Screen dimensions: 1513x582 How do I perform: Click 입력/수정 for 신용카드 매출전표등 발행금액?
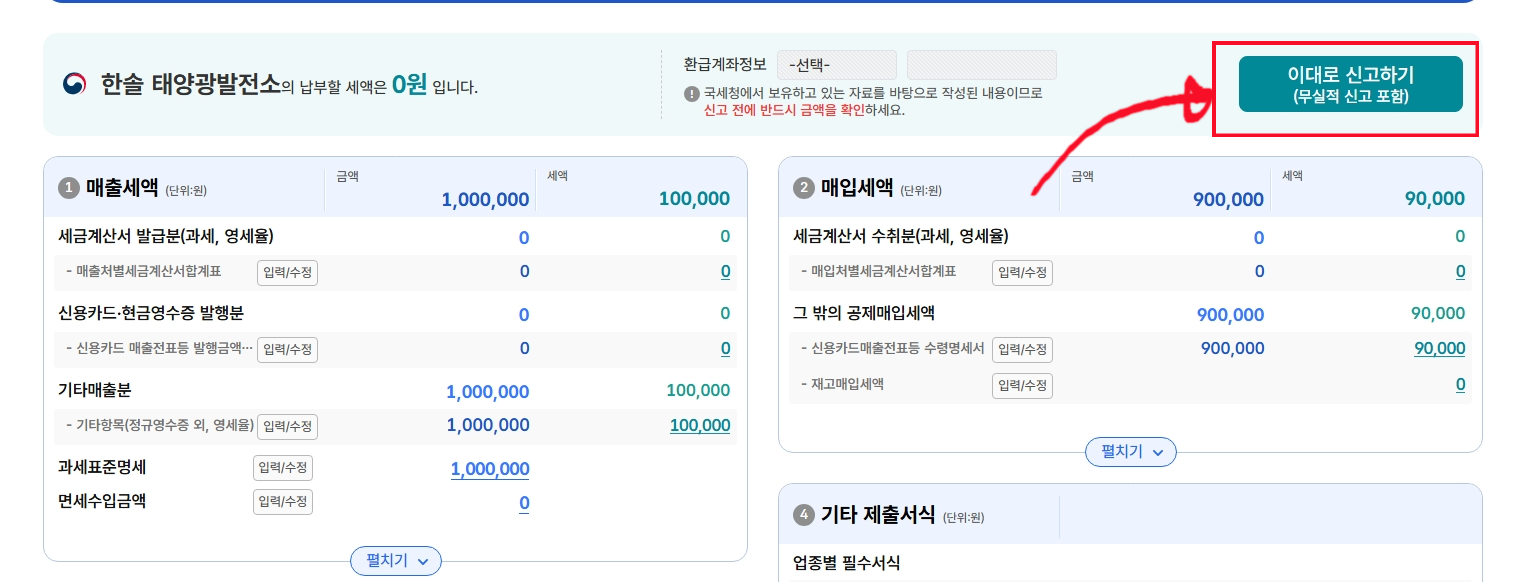click(x=287, y=349)
